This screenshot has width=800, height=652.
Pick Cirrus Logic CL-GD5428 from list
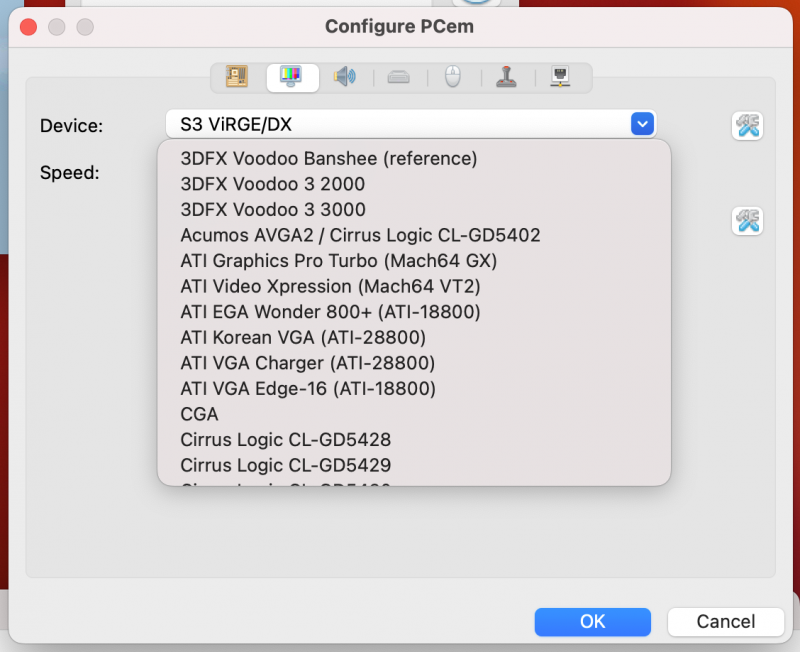coord(286,439)
